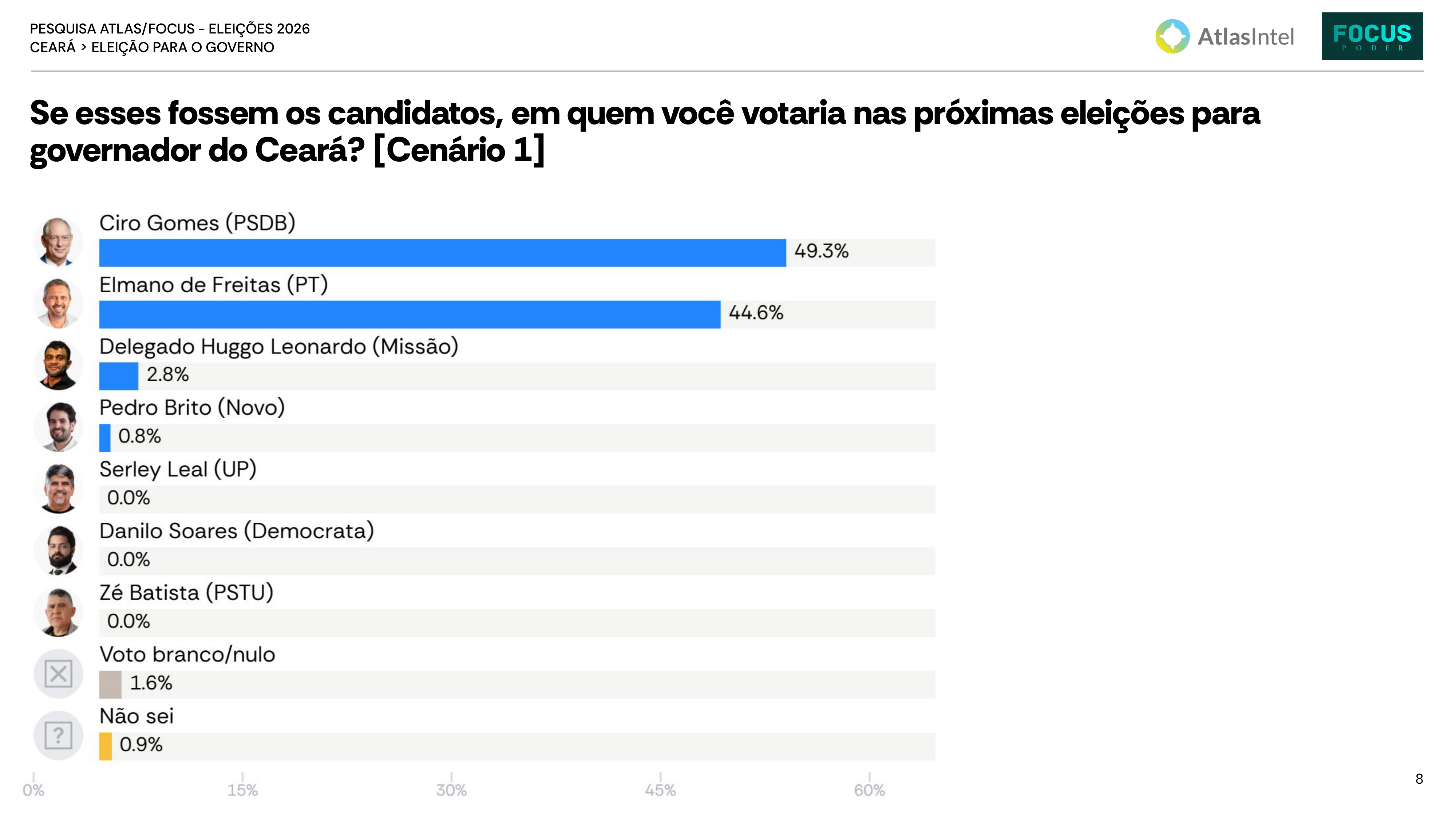Viewport: 1456px width, 819px height.
Task: Click Pedro Brito's portrait
Action: [58, 427]
